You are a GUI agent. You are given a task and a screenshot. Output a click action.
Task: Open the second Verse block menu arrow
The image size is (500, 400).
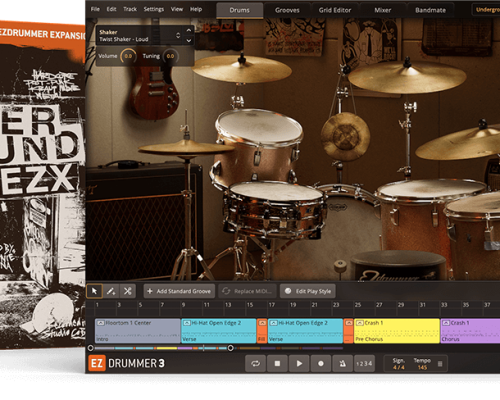tap(274, 323)
